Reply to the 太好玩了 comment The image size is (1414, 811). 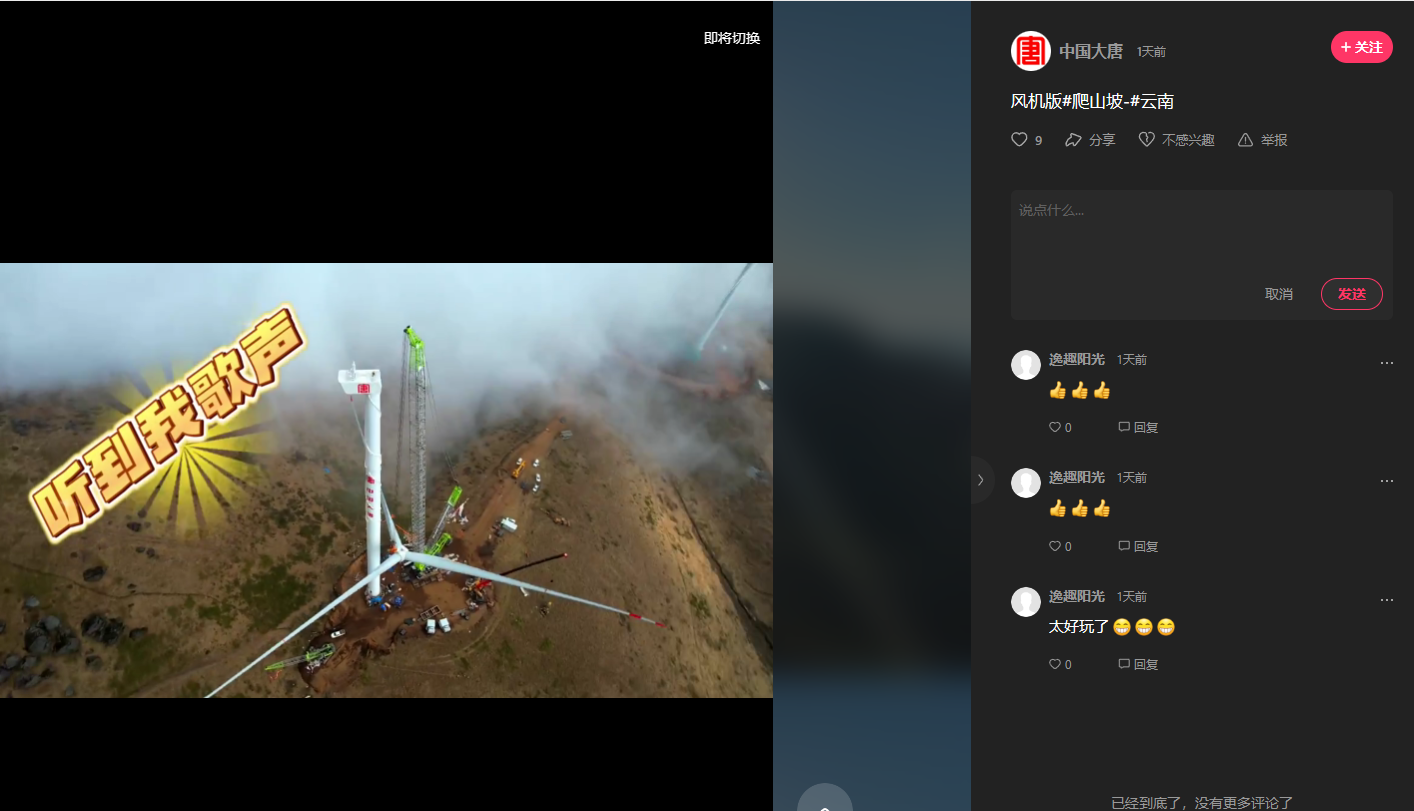click(x=1138, y=664)
